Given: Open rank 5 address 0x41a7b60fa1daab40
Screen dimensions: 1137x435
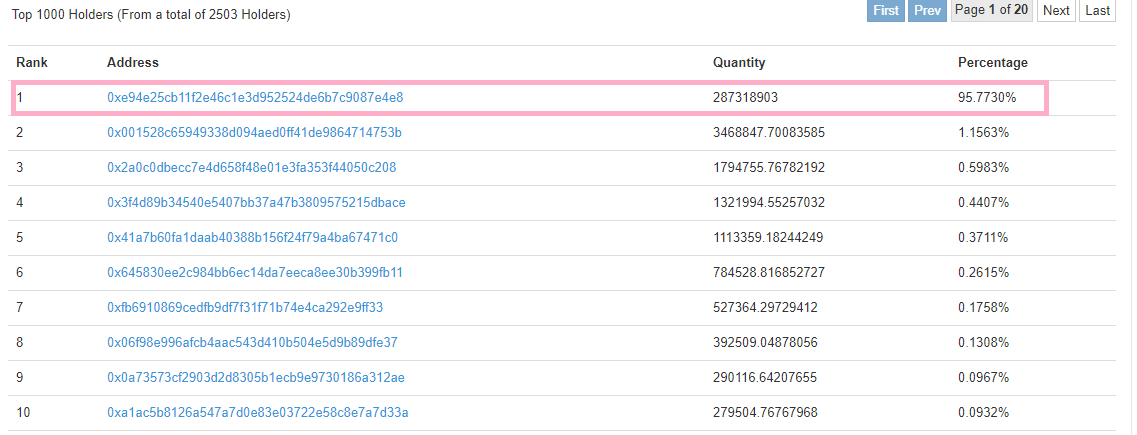Looking at the screenshot, I should tap(252, 238).
